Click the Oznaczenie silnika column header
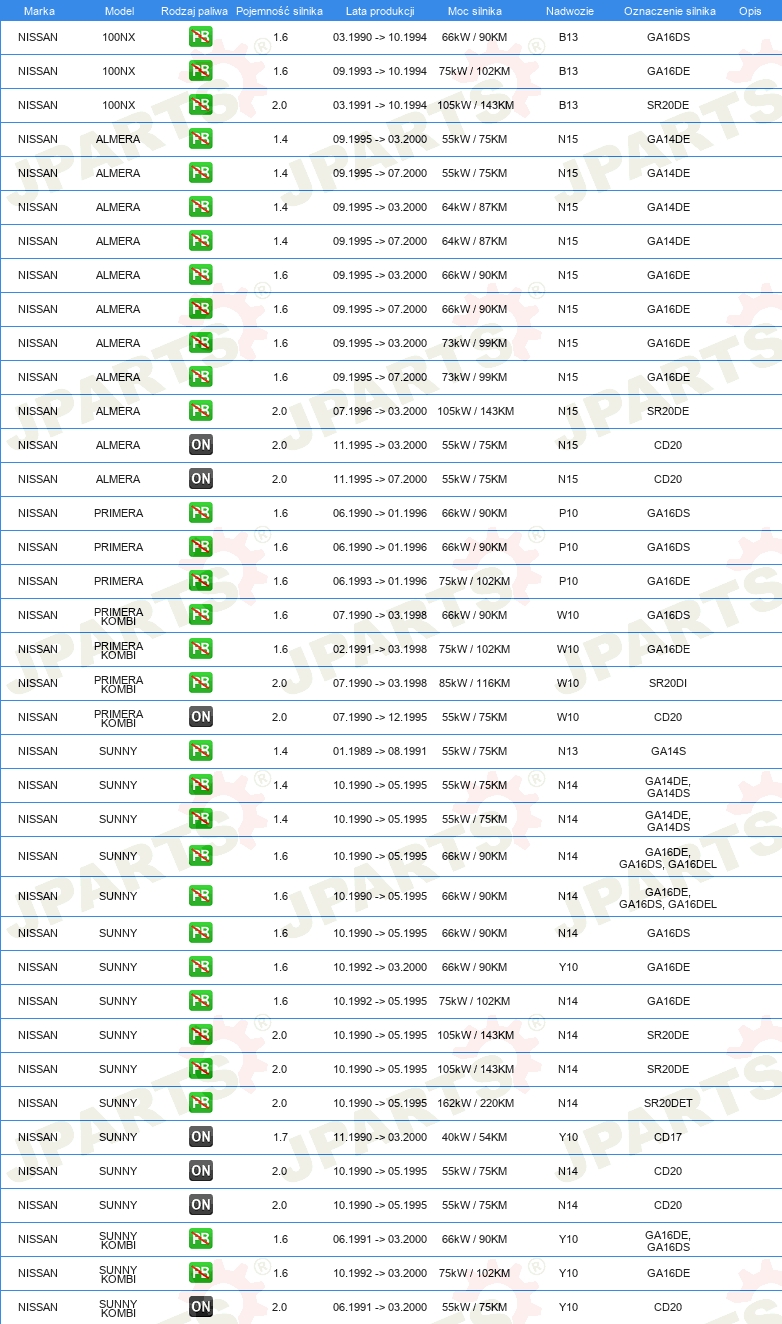Viewport: 782px width, 1324px height. [669, 11]
